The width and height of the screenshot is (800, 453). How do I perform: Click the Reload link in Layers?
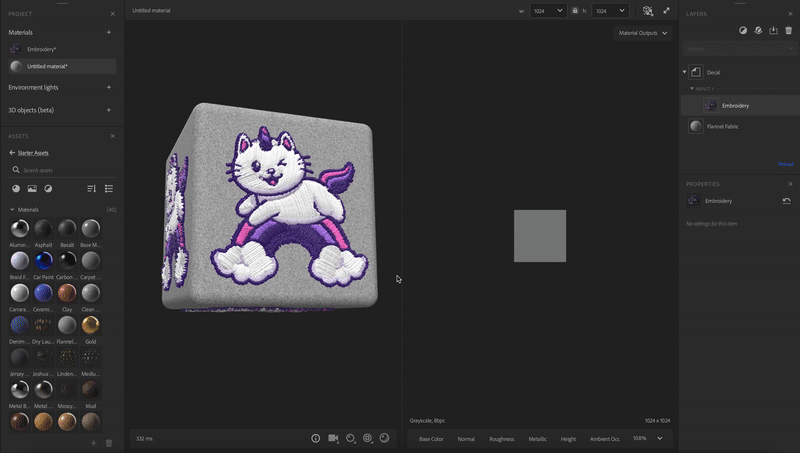tap(786, 164)
